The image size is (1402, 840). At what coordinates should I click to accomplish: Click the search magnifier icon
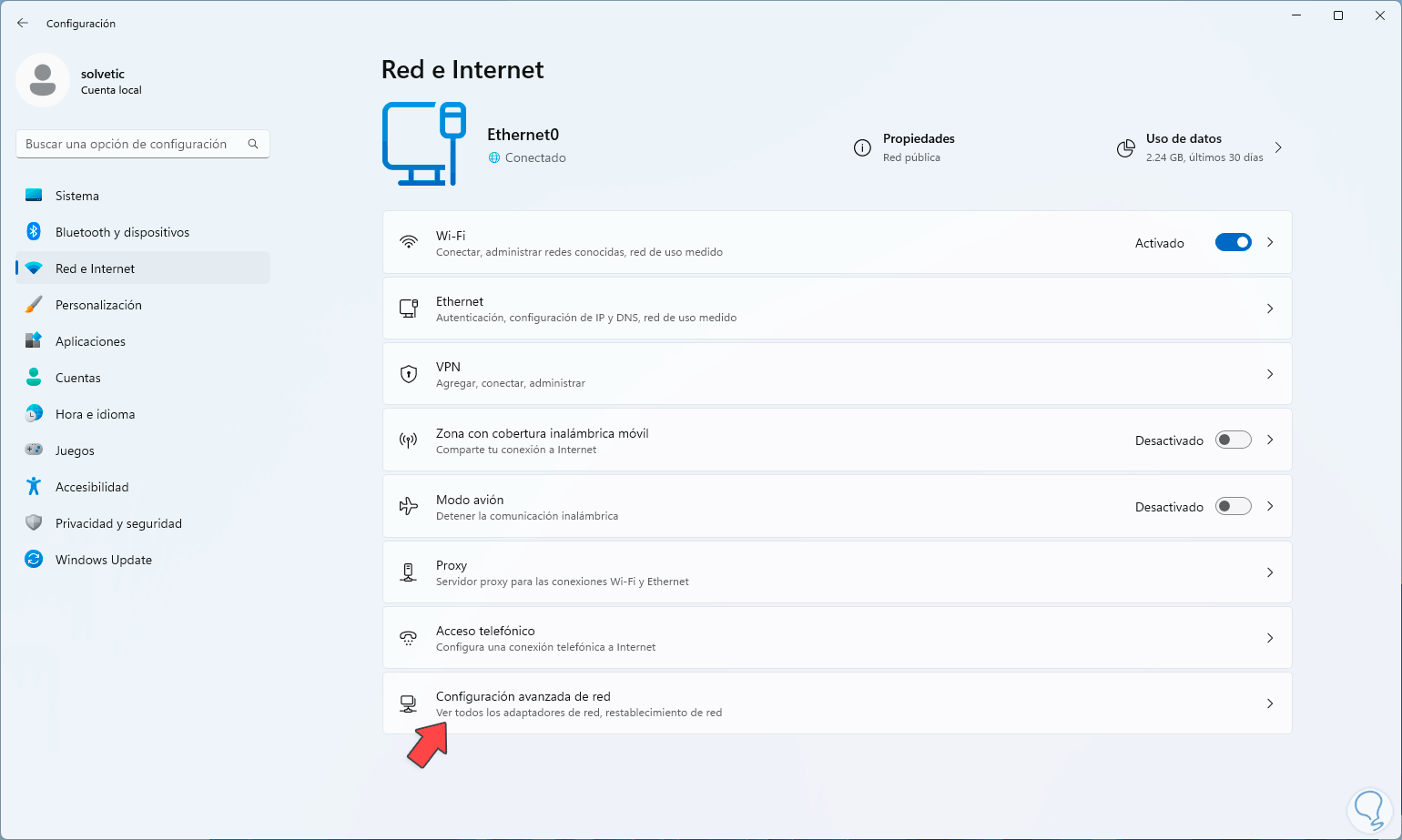(253, 144)
